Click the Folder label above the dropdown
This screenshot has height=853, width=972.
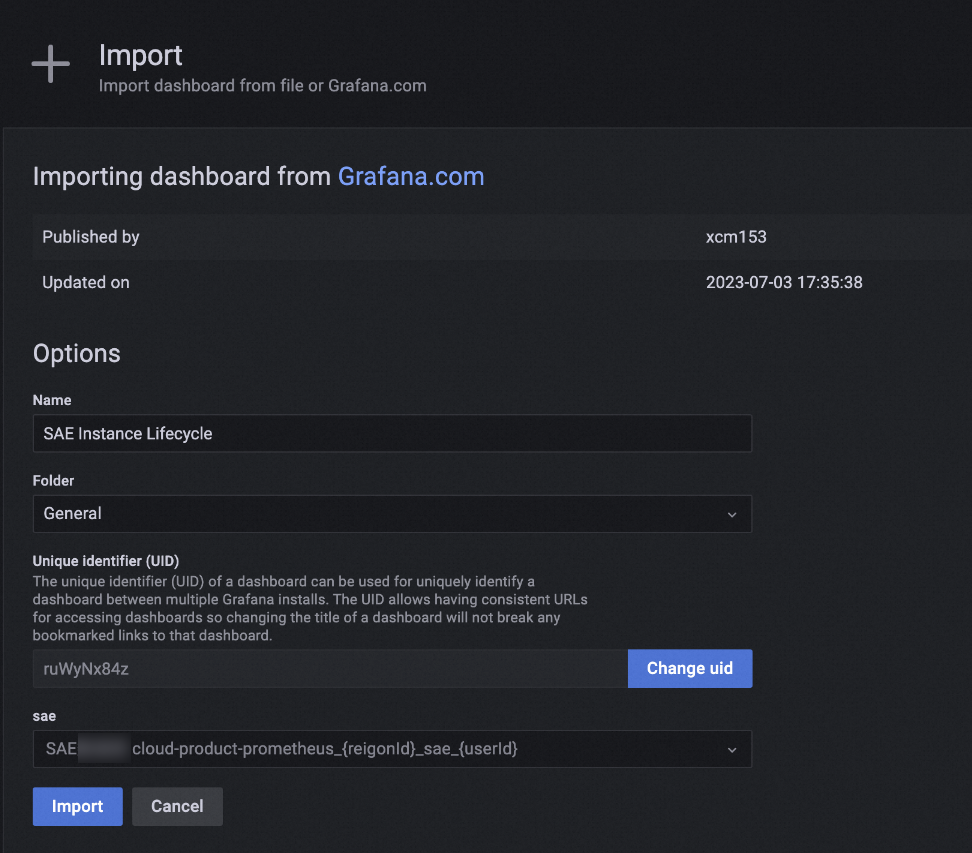pyautogui.click(x=53, y=481)
